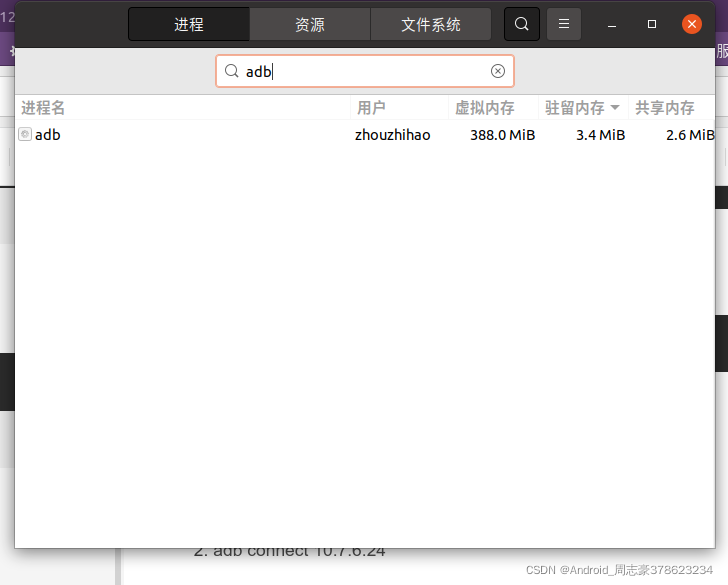The width and height of the screenshot is (728, 585).
Task: Switch to the 进程 tab
Action: [189, 24]
